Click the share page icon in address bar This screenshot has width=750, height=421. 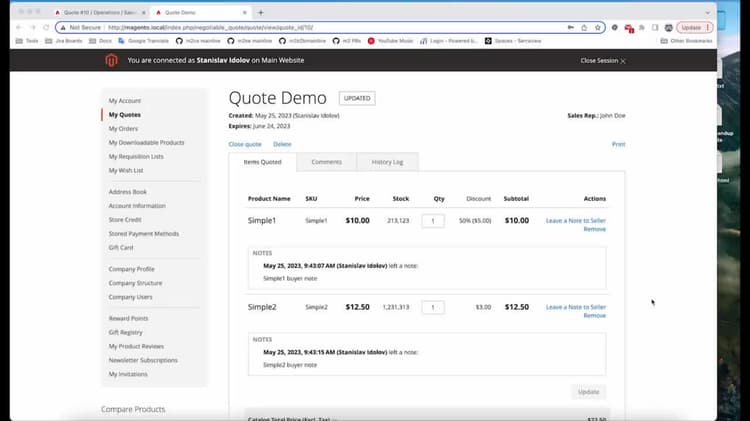click(584, 28)
